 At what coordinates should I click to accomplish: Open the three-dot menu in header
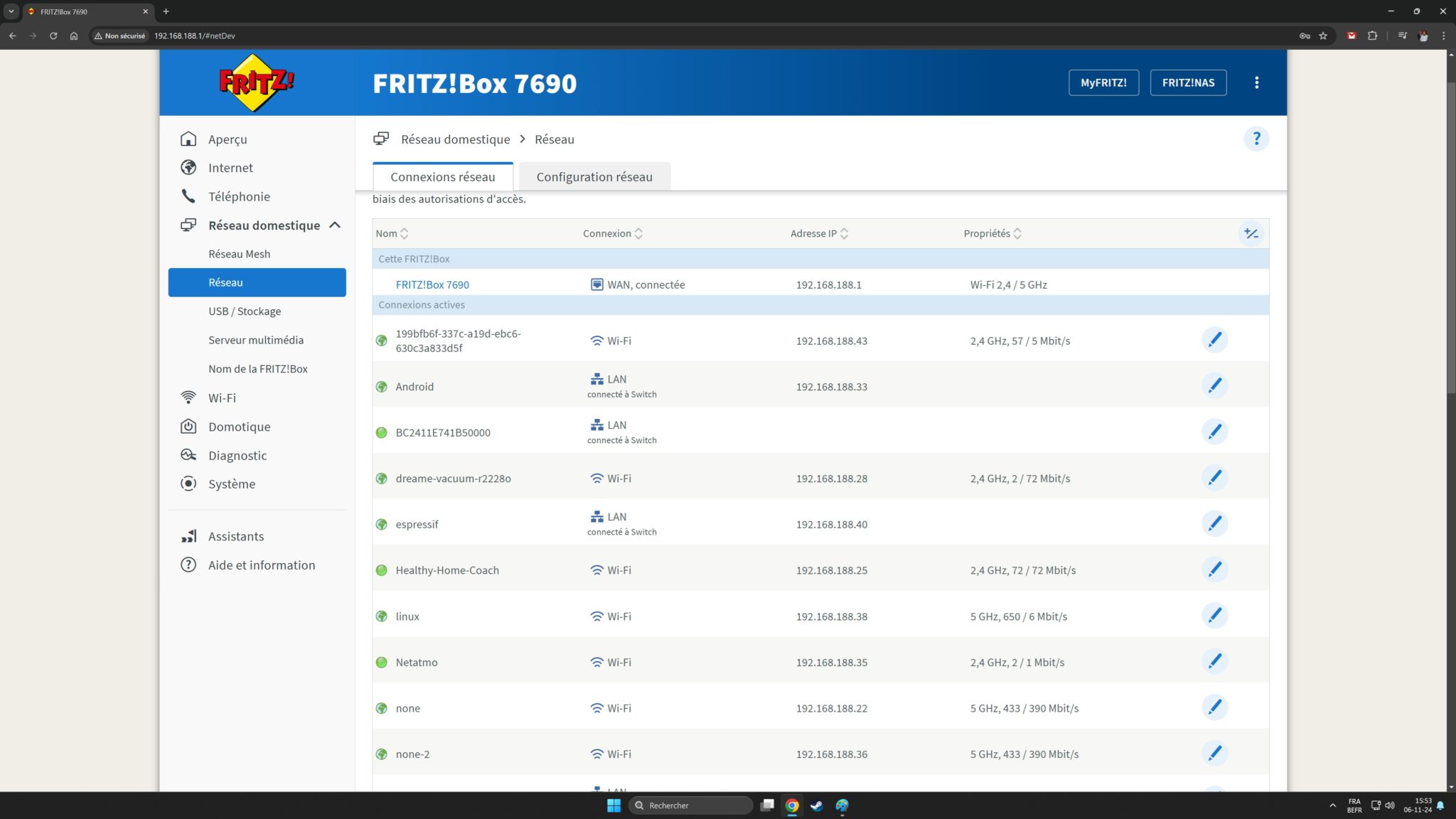[1256, 82]
